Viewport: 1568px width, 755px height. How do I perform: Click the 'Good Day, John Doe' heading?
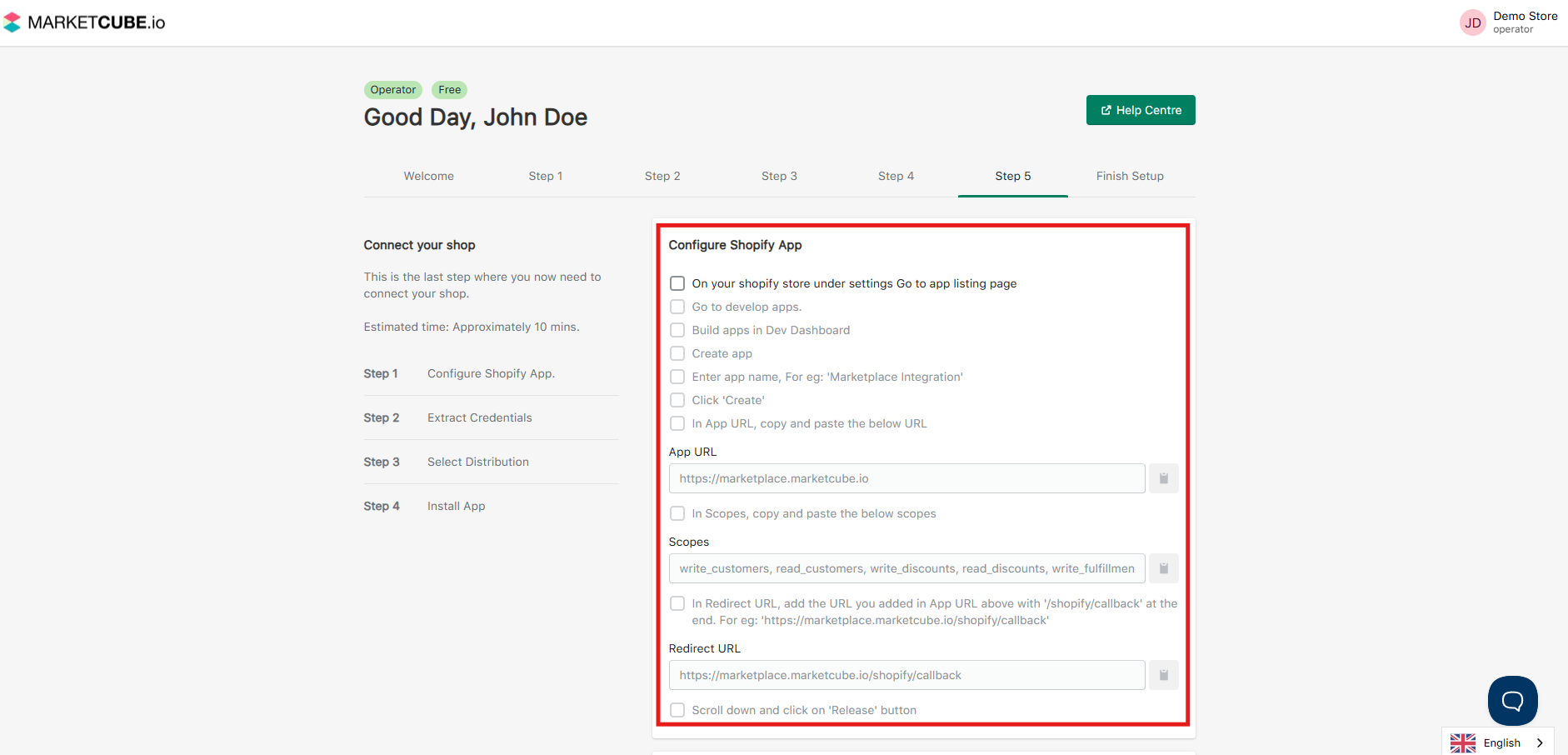click(476, 117)
